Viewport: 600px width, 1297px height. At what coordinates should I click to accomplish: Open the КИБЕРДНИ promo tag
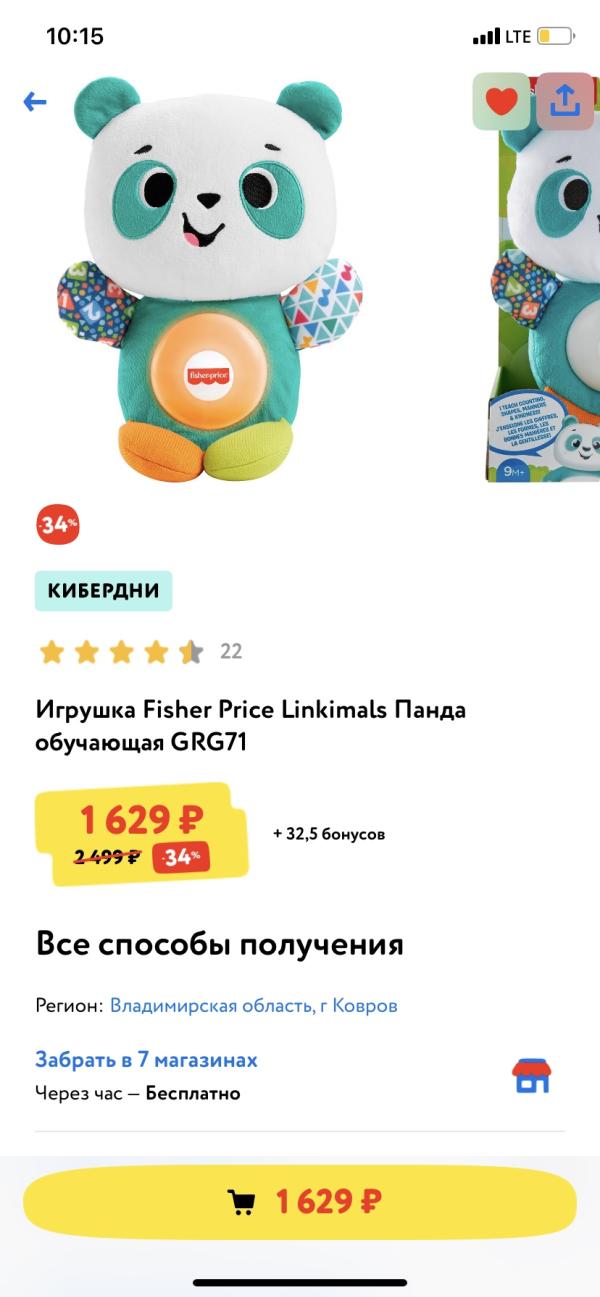(104, 590)
